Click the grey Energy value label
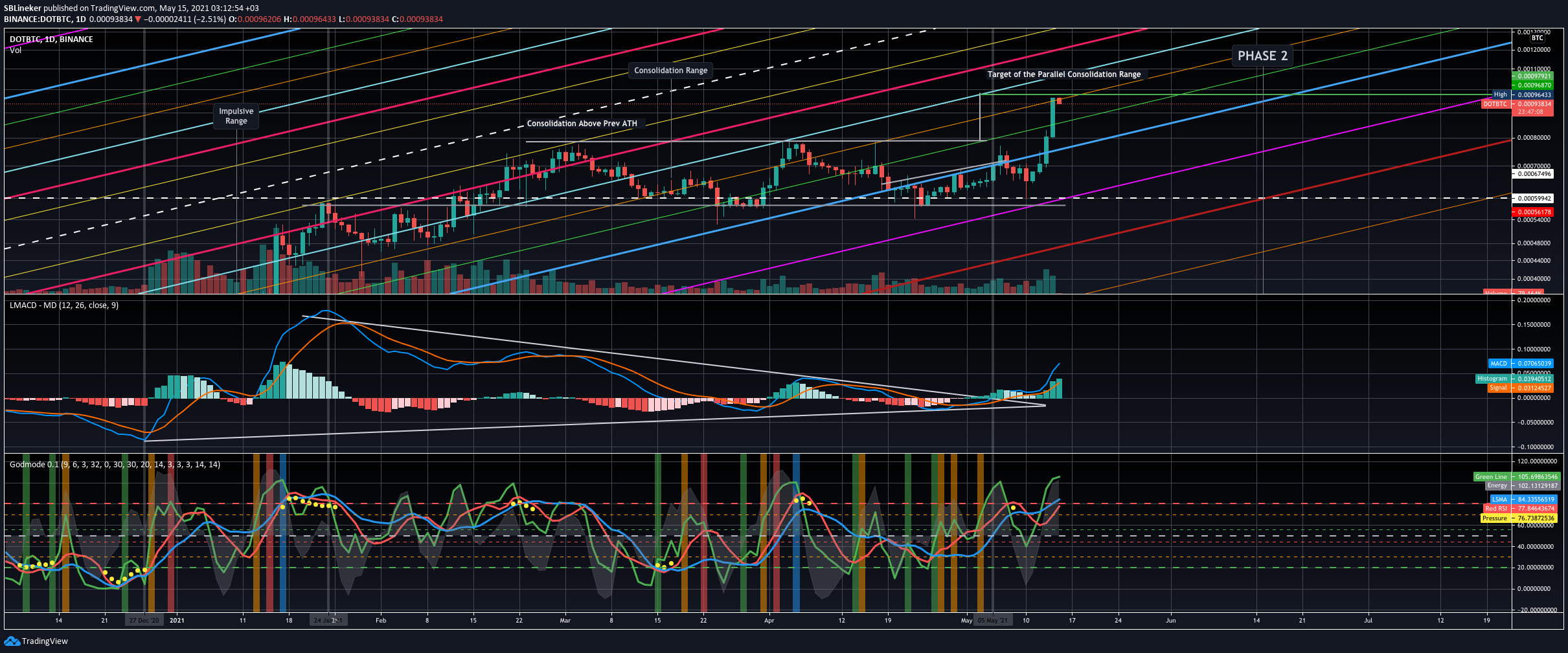This screenshot has height=653, width=1568. (x=1522, y=485)
